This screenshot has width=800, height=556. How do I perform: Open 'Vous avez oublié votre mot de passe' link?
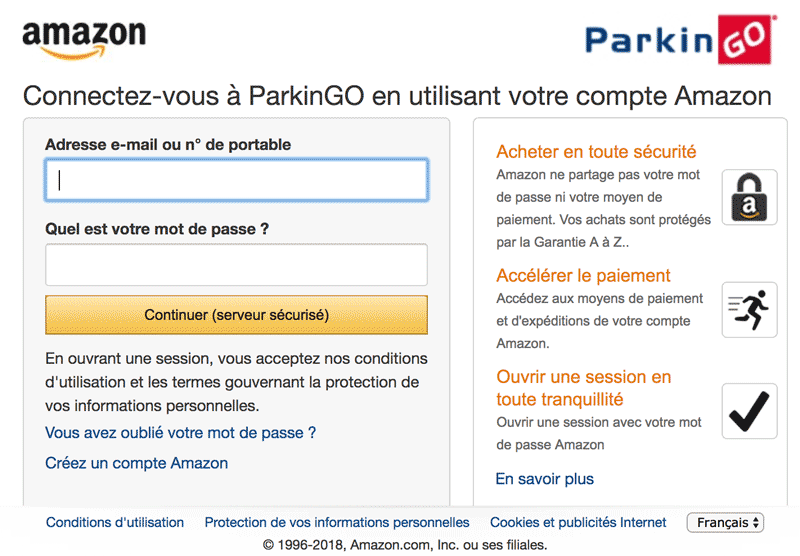pyautogui.click(x=180, y=433)
